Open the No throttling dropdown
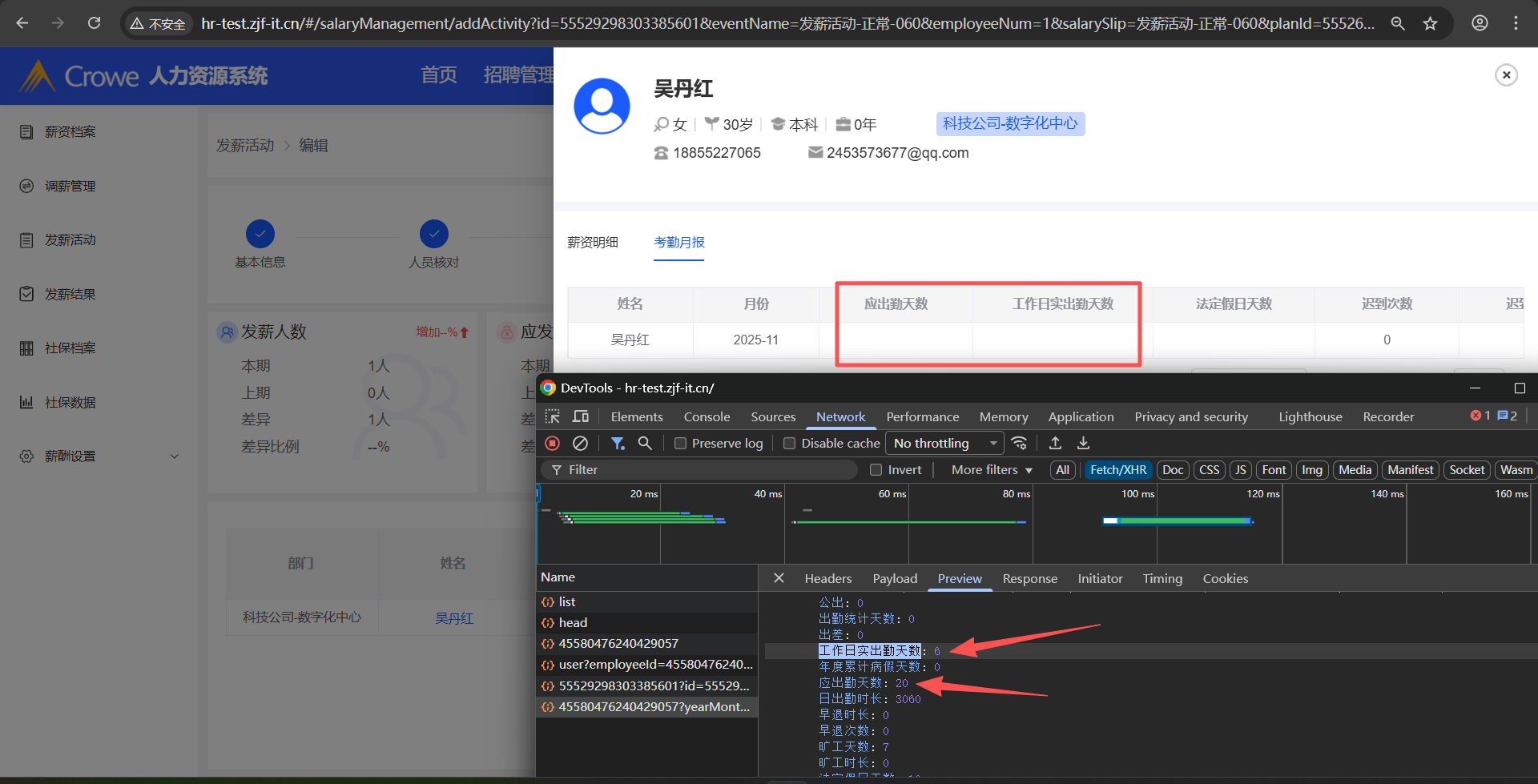 click(944, 443)
